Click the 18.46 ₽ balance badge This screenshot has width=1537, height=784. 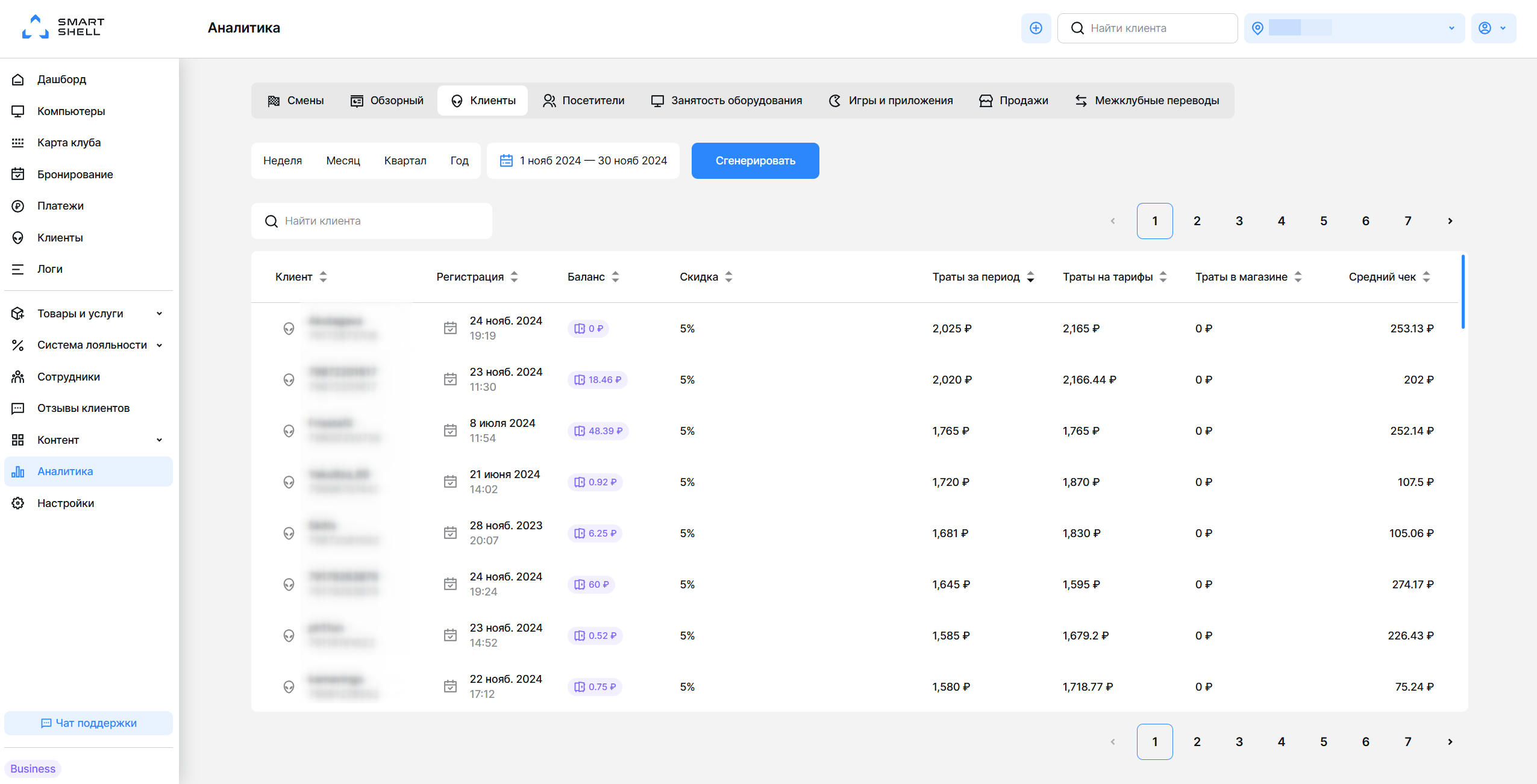tap(598, 380)
